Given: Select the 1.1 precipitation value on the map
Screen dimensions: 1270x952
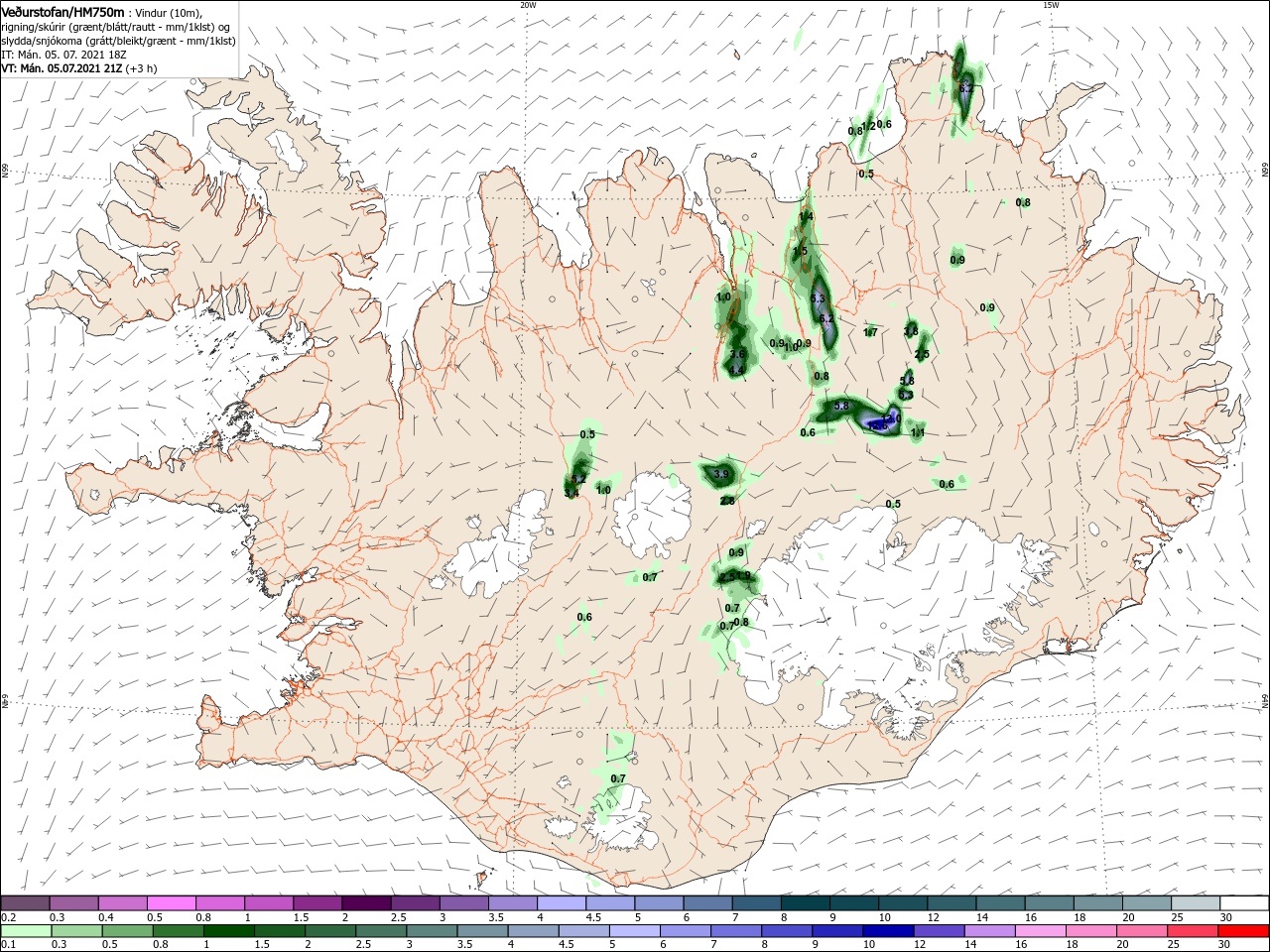Looking at the screenshot, I should pyautogui.click(x=918, y=432).
